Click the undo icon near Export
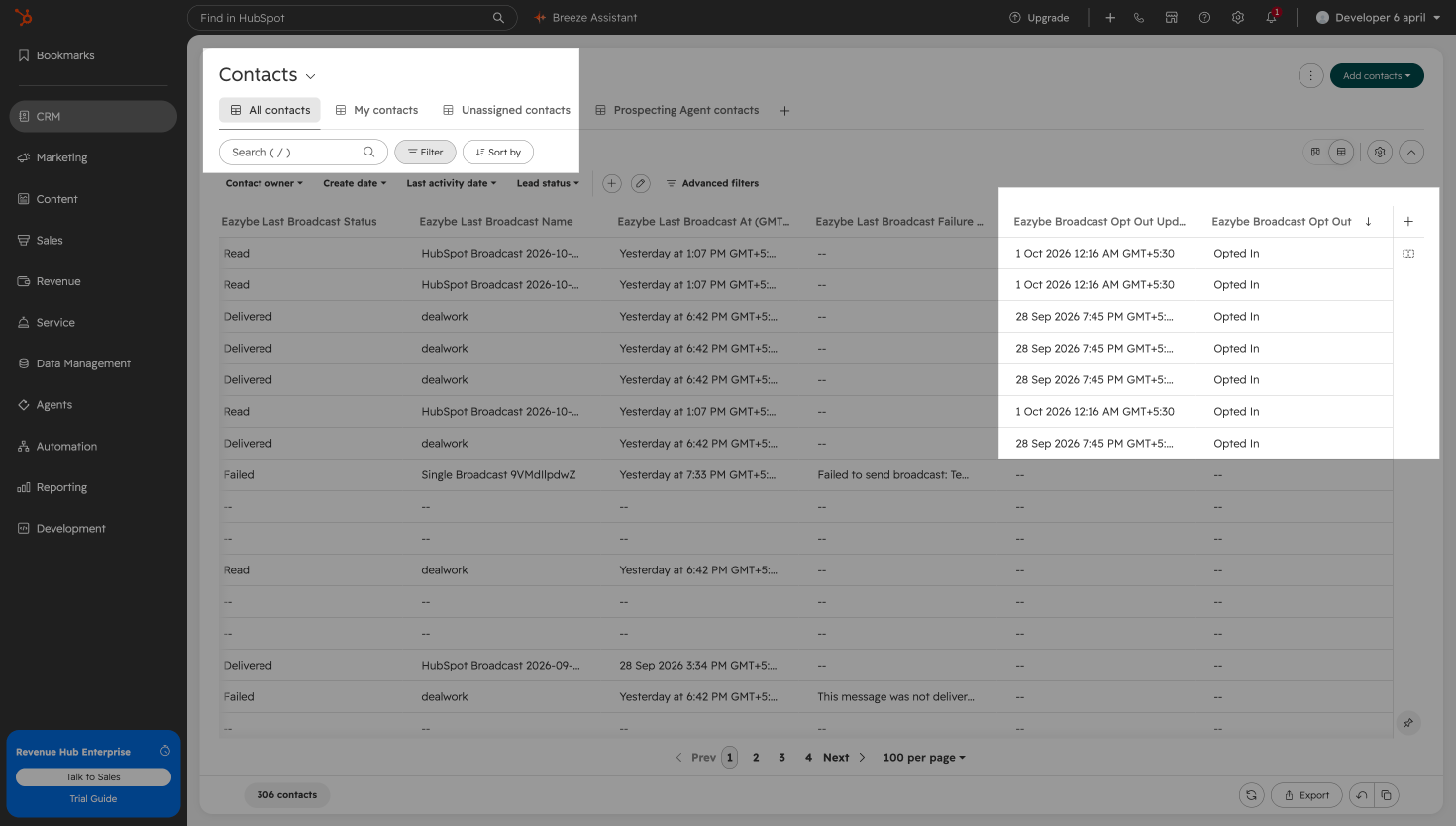 [x=1362, y=795]
